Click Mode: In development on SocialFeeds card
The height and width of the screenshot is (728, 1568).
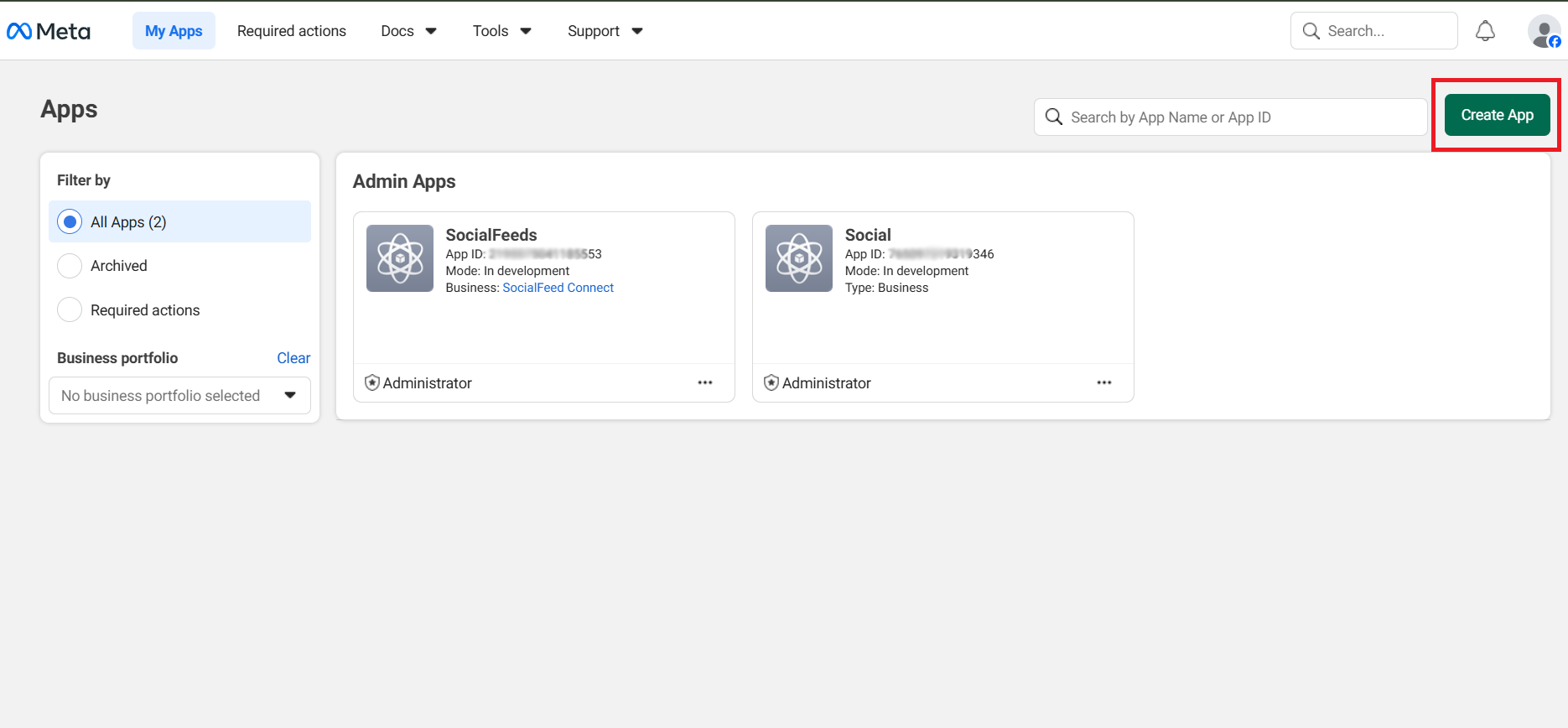pos(507,271)
